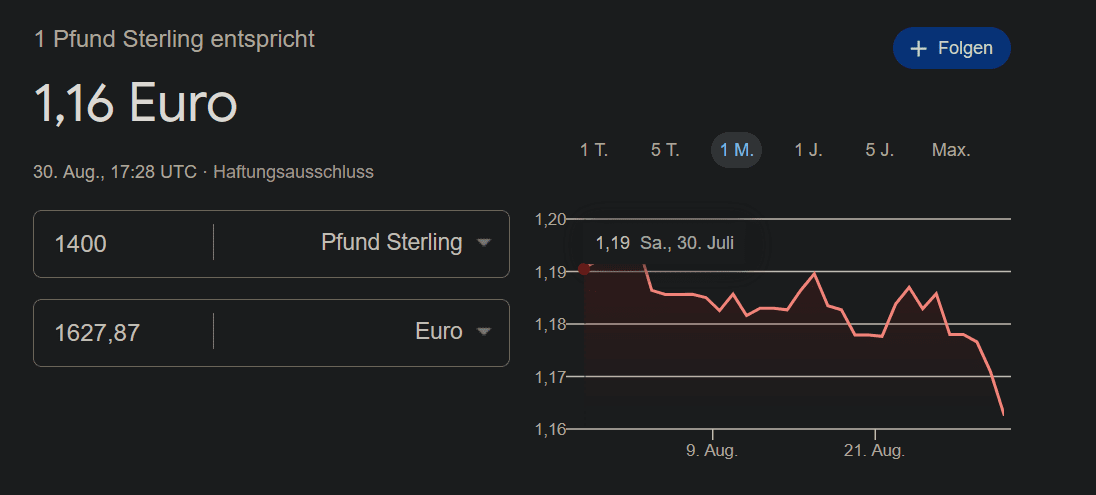Select the 1 M. chart range
Image resolution: width=1096 pixels, height=495 pixels.
click(737, 150)
